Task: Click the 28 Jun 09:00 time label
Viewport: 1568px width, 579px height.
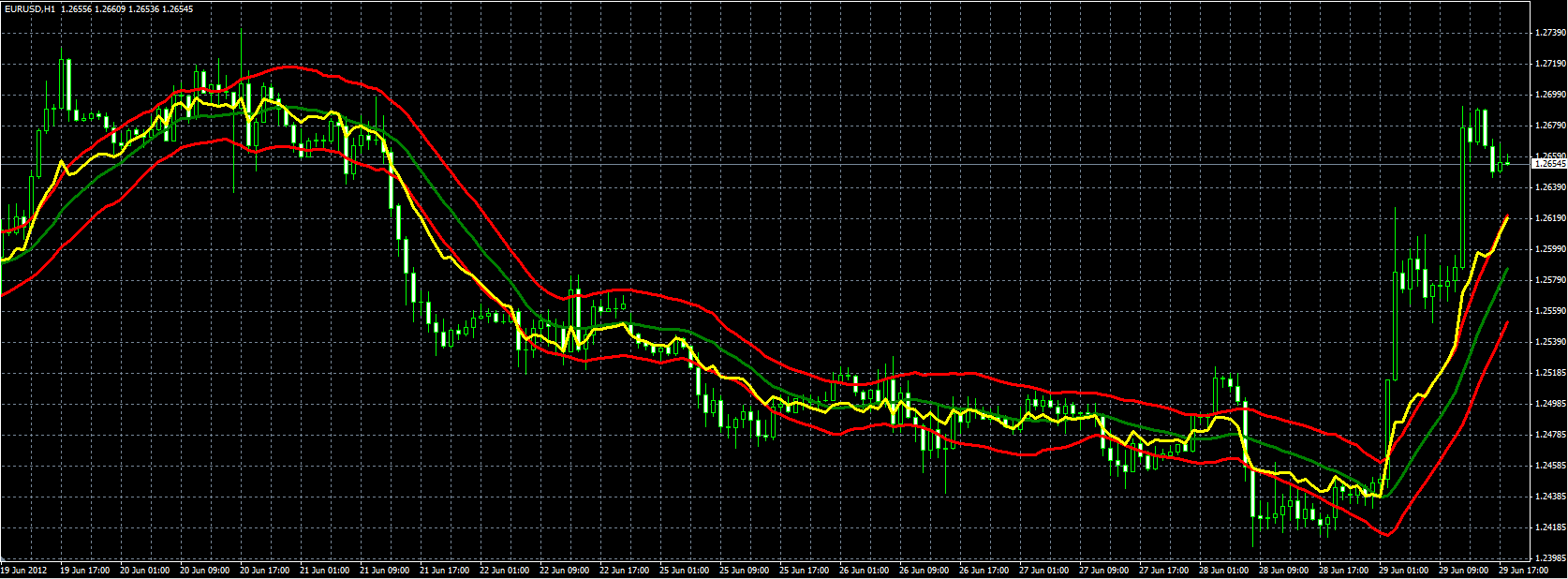Action: [x=1283, y=570]
